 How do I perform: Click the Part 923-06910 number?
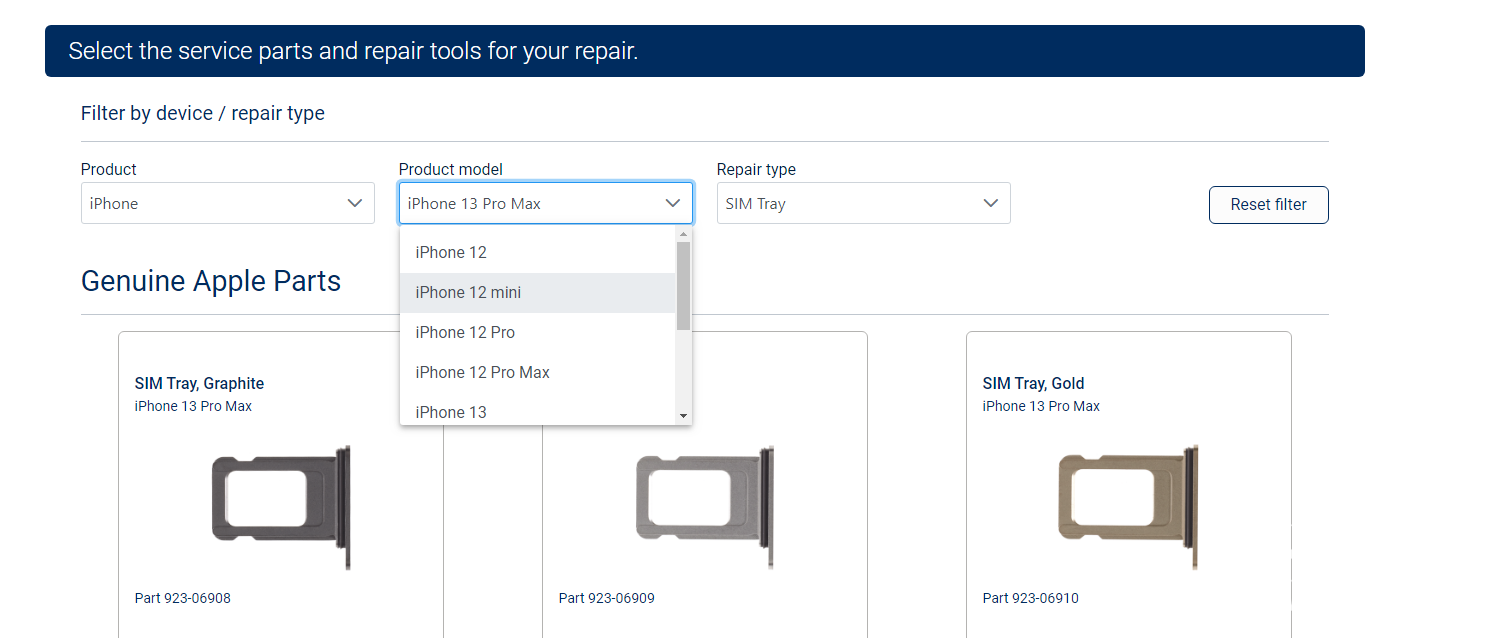(x=1031, y=598)
